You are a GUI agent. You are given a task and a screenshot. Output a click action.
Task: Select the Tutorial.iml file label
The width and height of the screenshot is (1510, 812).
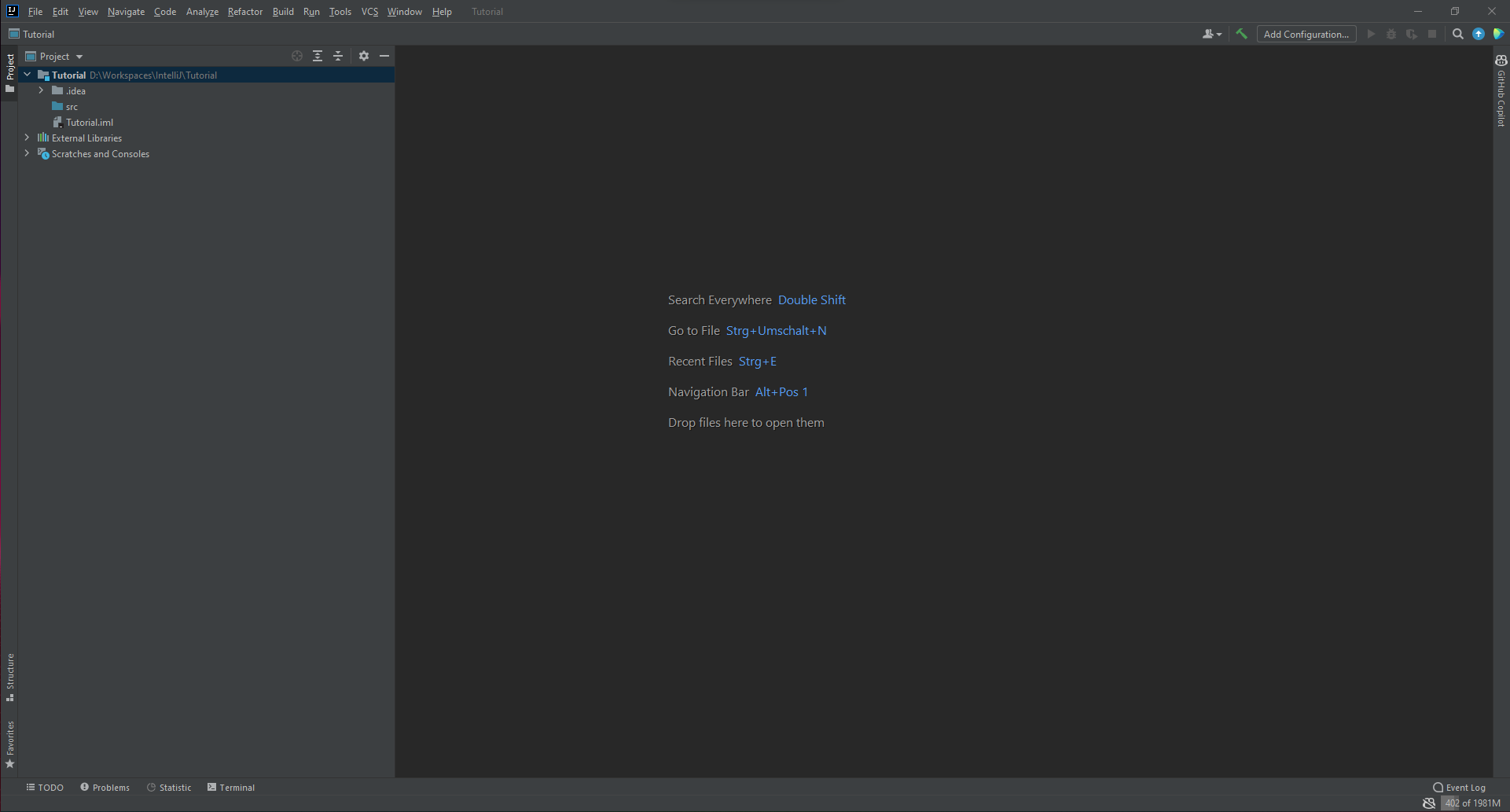(90, 123)
